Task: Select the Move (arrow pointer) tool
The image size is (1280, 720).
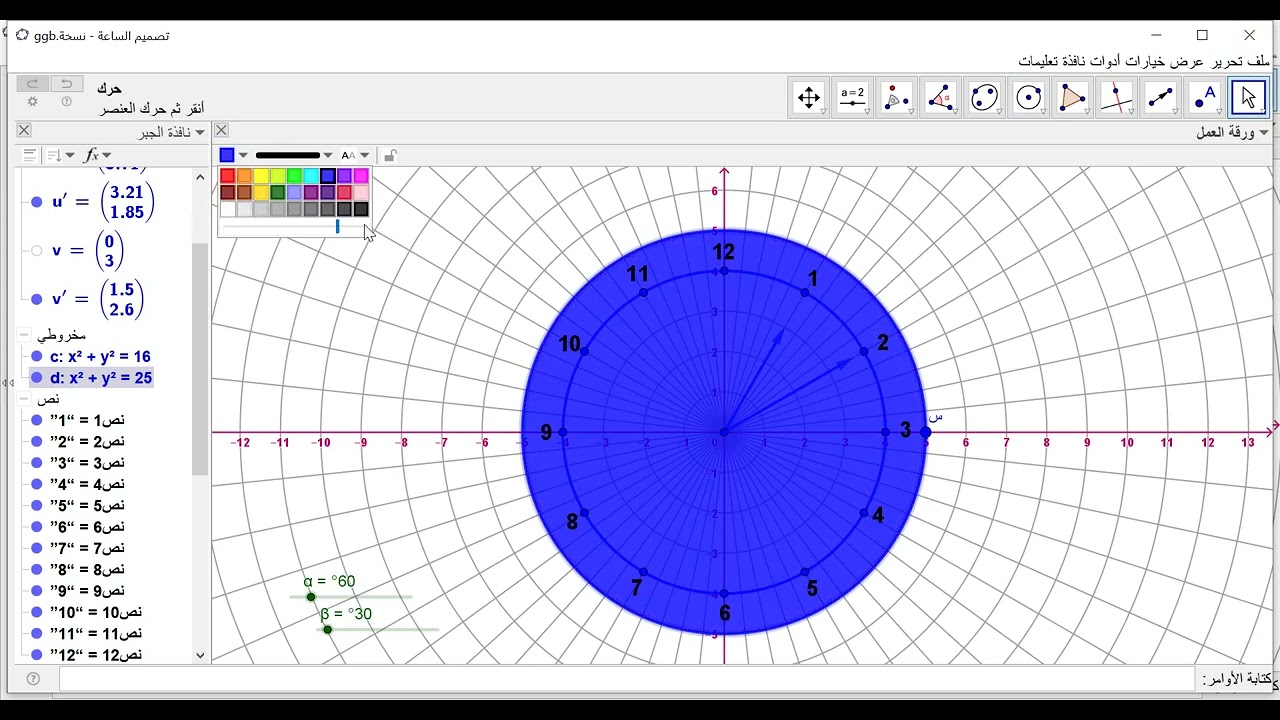Action: [1248, 97]
